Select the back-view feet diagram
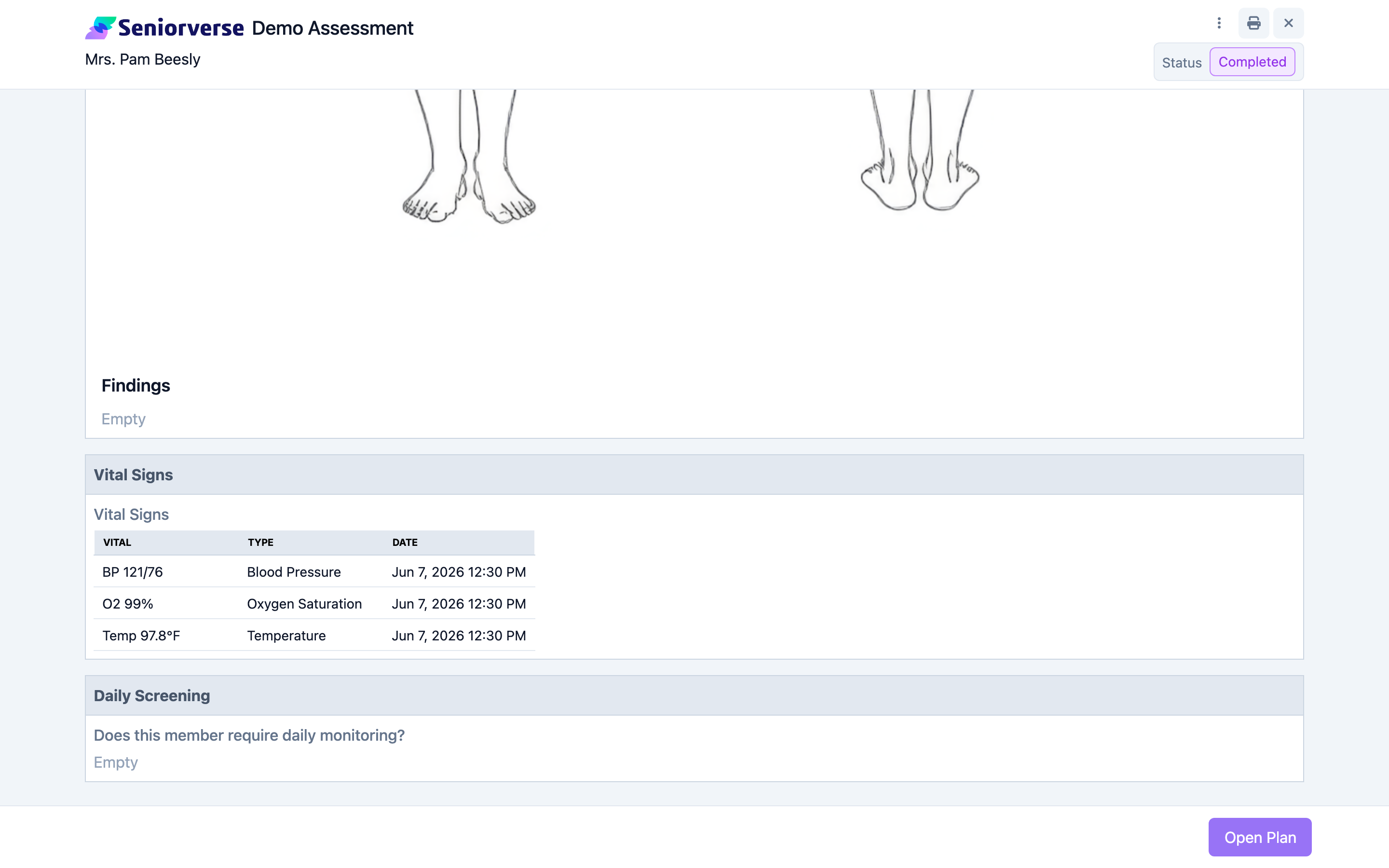This screenshot has height=868, width=1389. (920, 150)
